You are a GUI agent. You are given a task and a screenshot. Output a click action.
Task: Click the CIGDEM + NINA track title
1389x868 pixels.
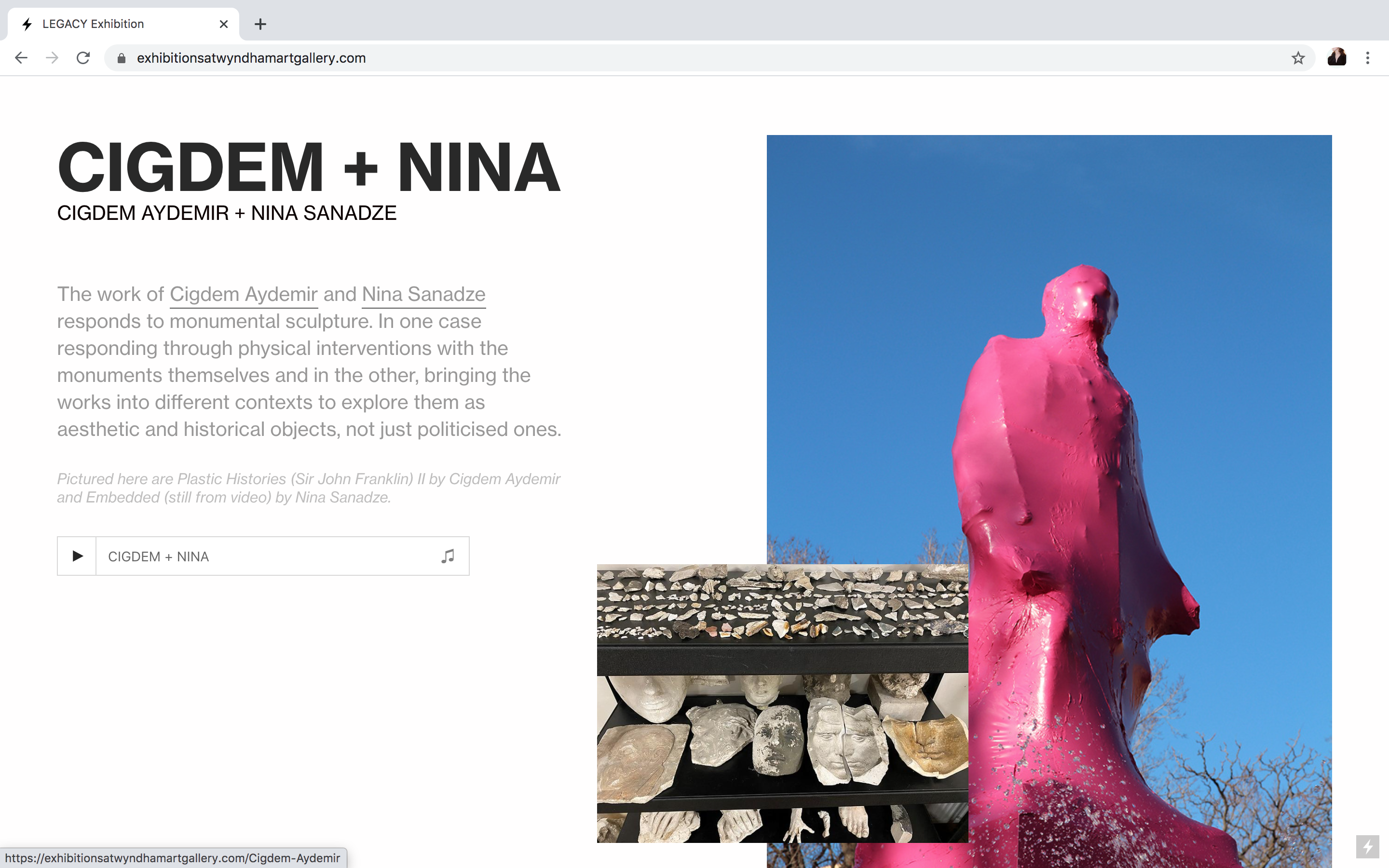[x=158, y=556]
